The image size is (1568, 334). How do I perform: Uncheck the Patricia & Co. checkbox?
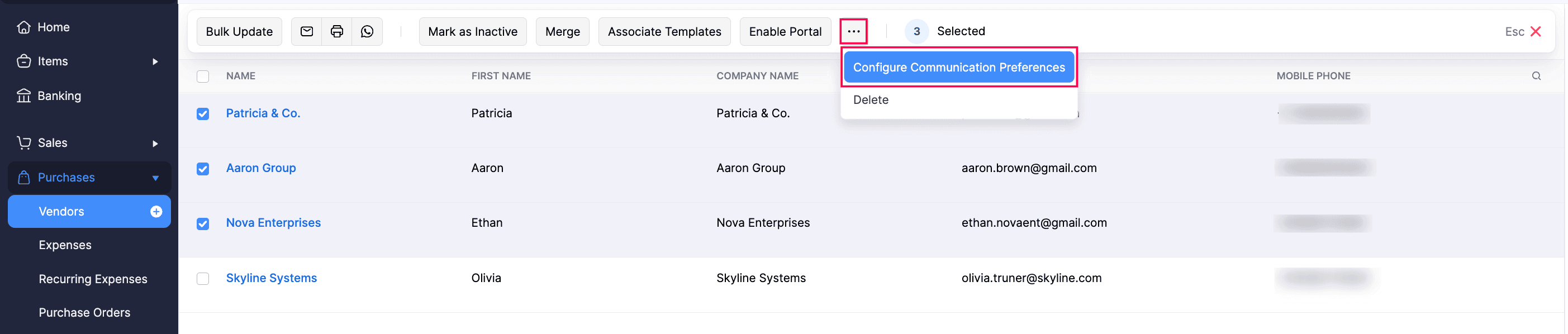pos(203,114)
